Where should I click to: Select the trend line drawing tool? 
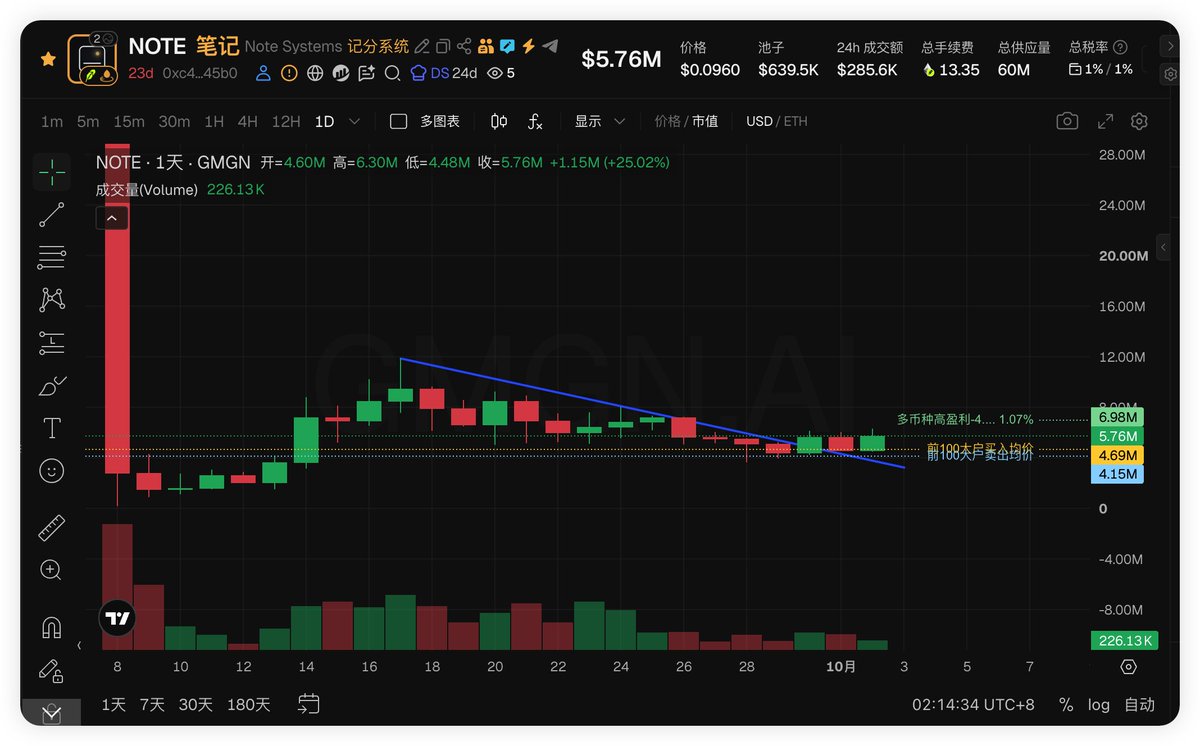point(52,214)
